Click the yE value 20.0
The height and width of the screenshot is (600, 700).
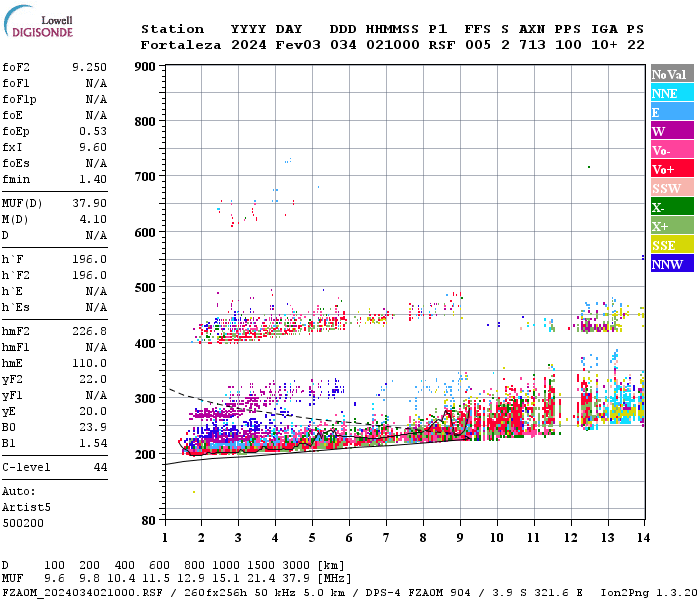pos(93,412)
